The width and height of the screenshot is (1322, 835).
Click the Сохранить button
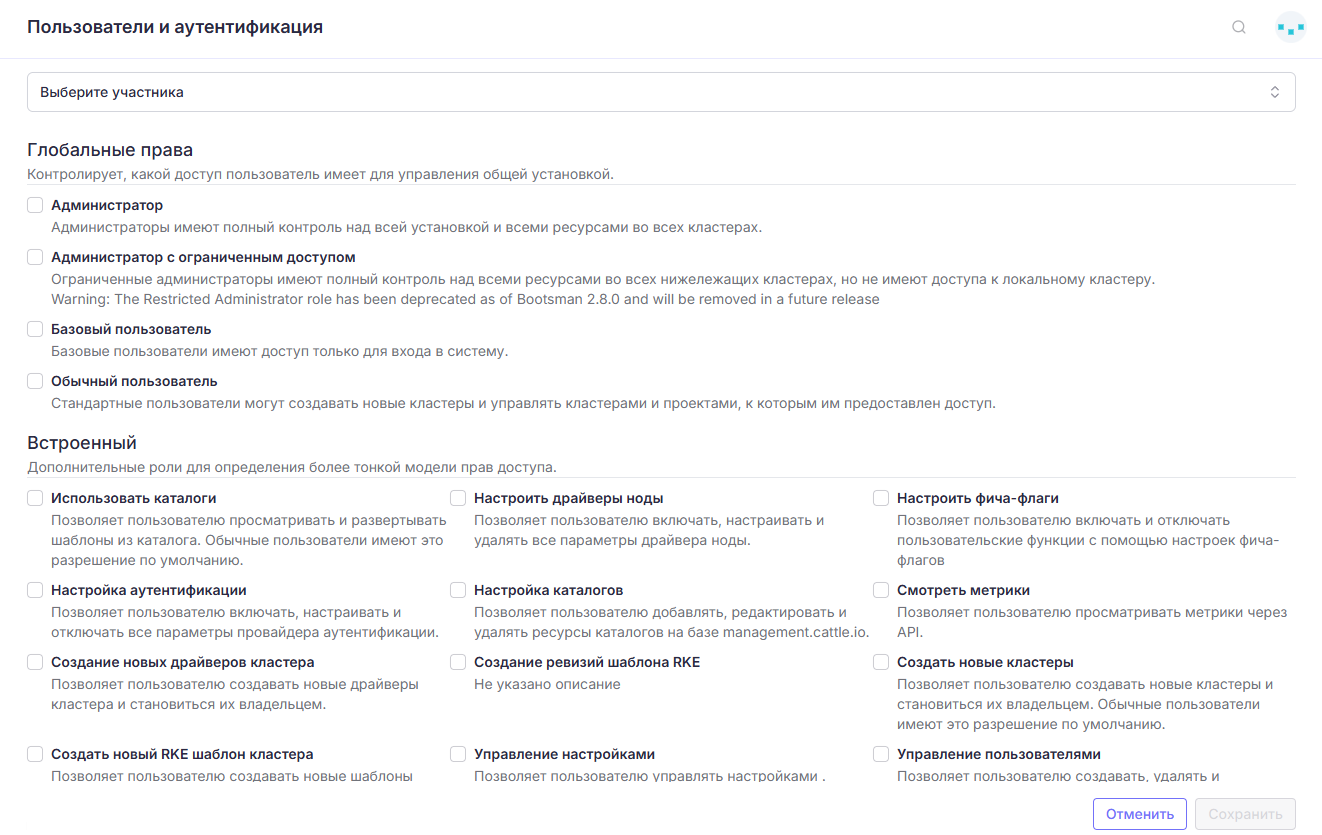point(1245,814)
